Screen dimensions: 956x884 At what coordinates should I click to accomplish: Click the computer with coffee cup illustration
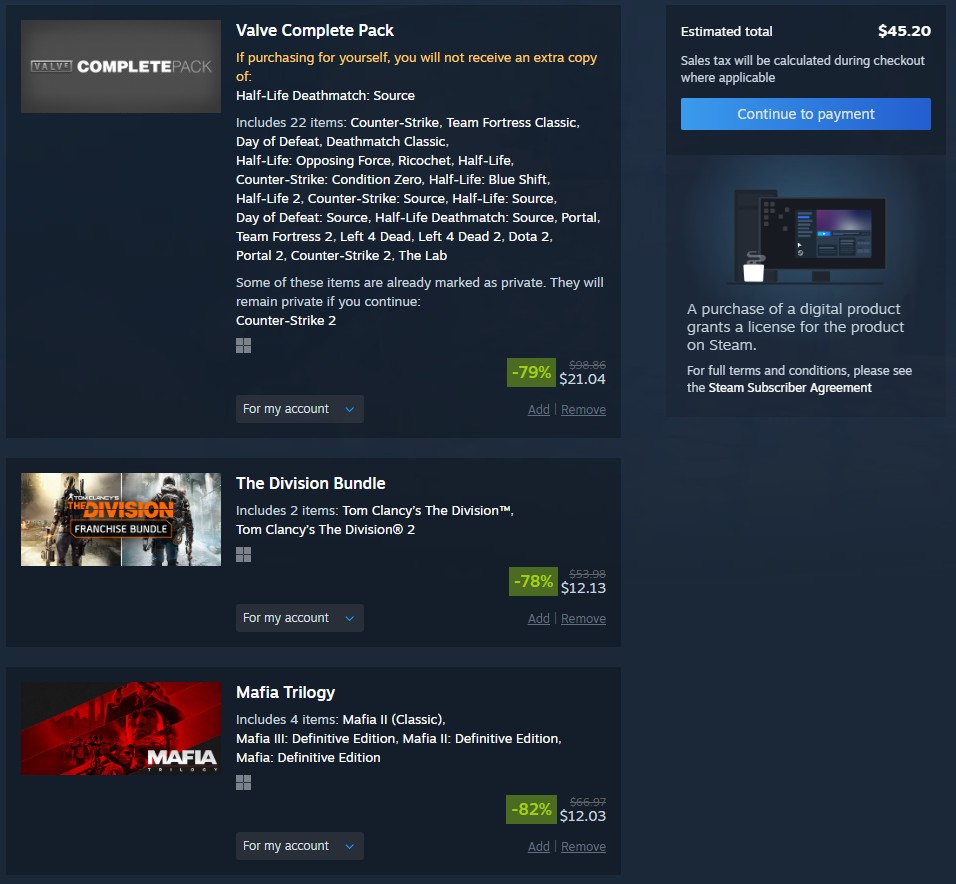pyautogui.click(x=806, y=237)
